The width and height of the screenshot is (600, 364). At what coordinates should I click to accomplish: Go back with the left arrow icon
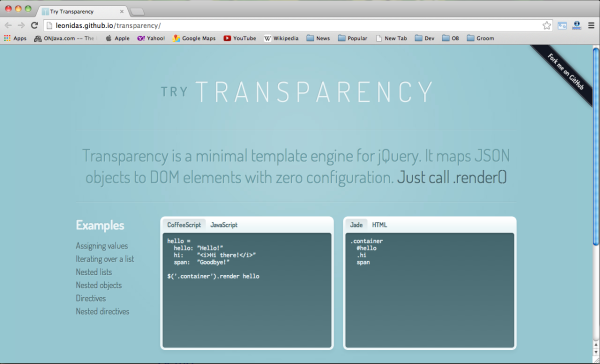[x=8, y=25]
